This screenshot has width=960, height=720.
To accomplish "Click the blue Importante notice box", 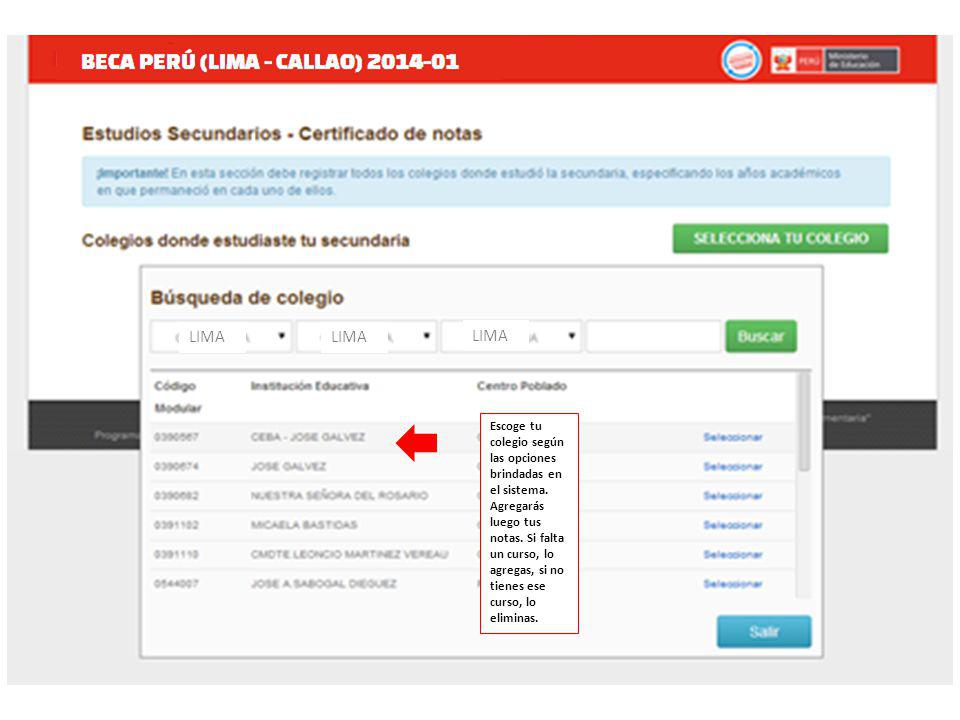I will tap(486, 182).
